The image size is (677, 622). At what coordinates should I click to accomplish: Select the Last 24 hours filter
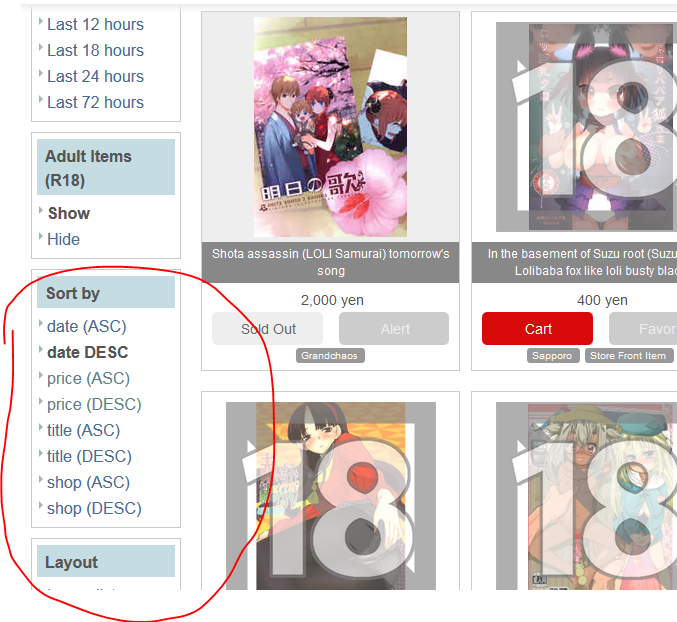(95, 76)
